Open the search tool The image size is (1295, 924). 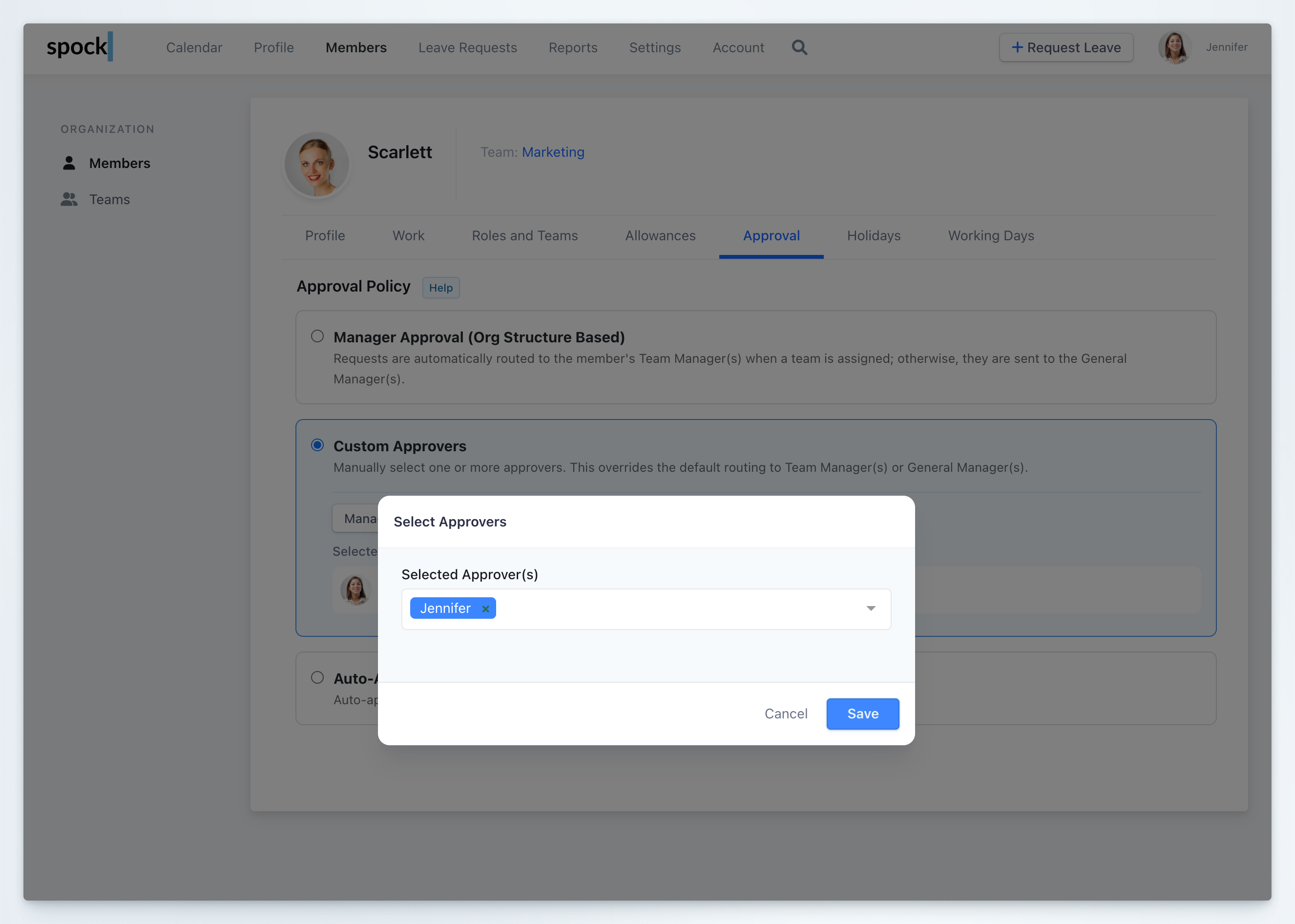[x=799, y=47]
